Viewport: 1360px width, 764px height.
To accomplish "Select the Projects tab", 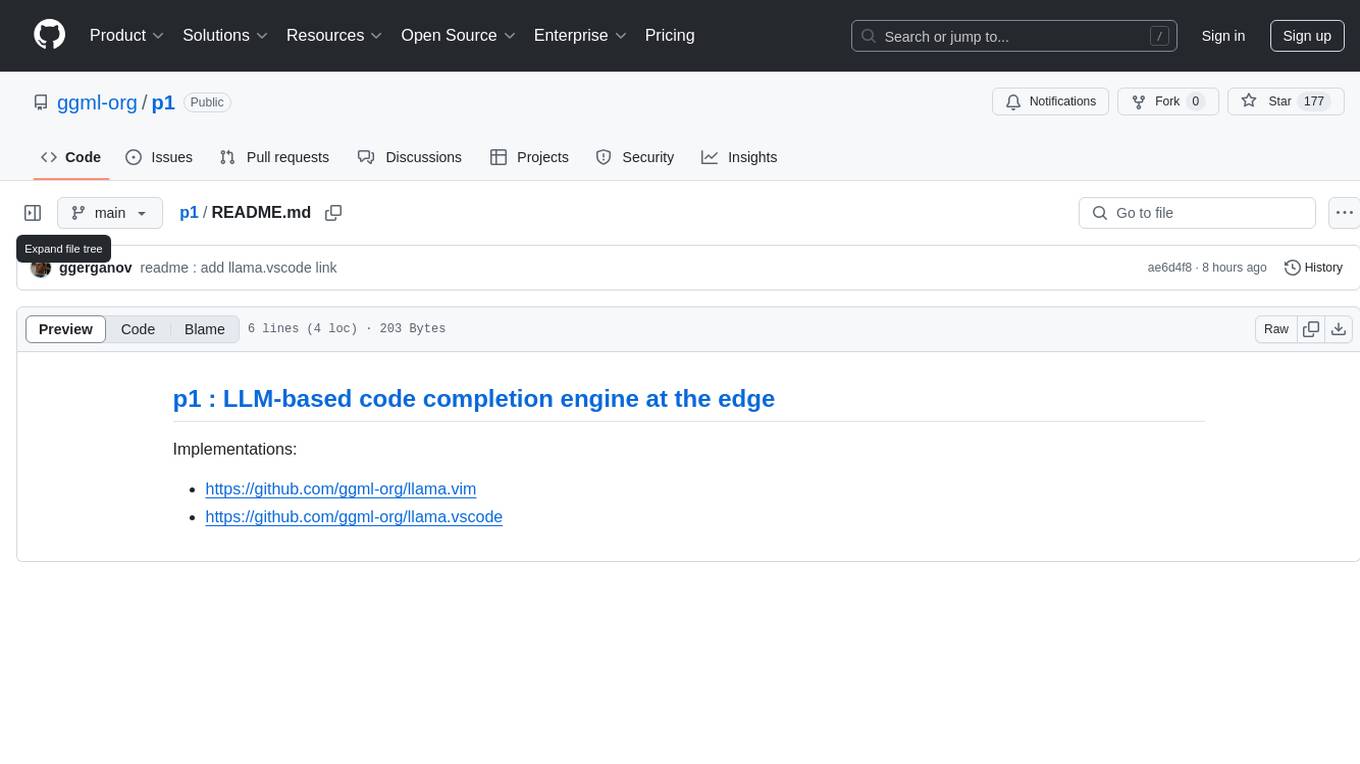I will click(530, 157).
